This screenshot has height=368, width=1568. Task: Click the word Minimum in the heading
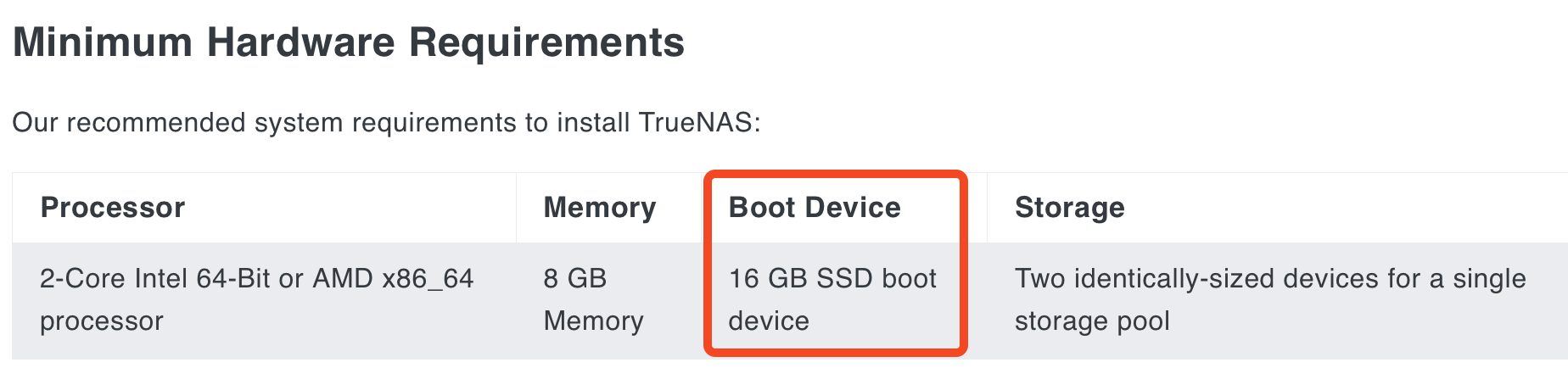pyautogui.click(x=103, y=42)
